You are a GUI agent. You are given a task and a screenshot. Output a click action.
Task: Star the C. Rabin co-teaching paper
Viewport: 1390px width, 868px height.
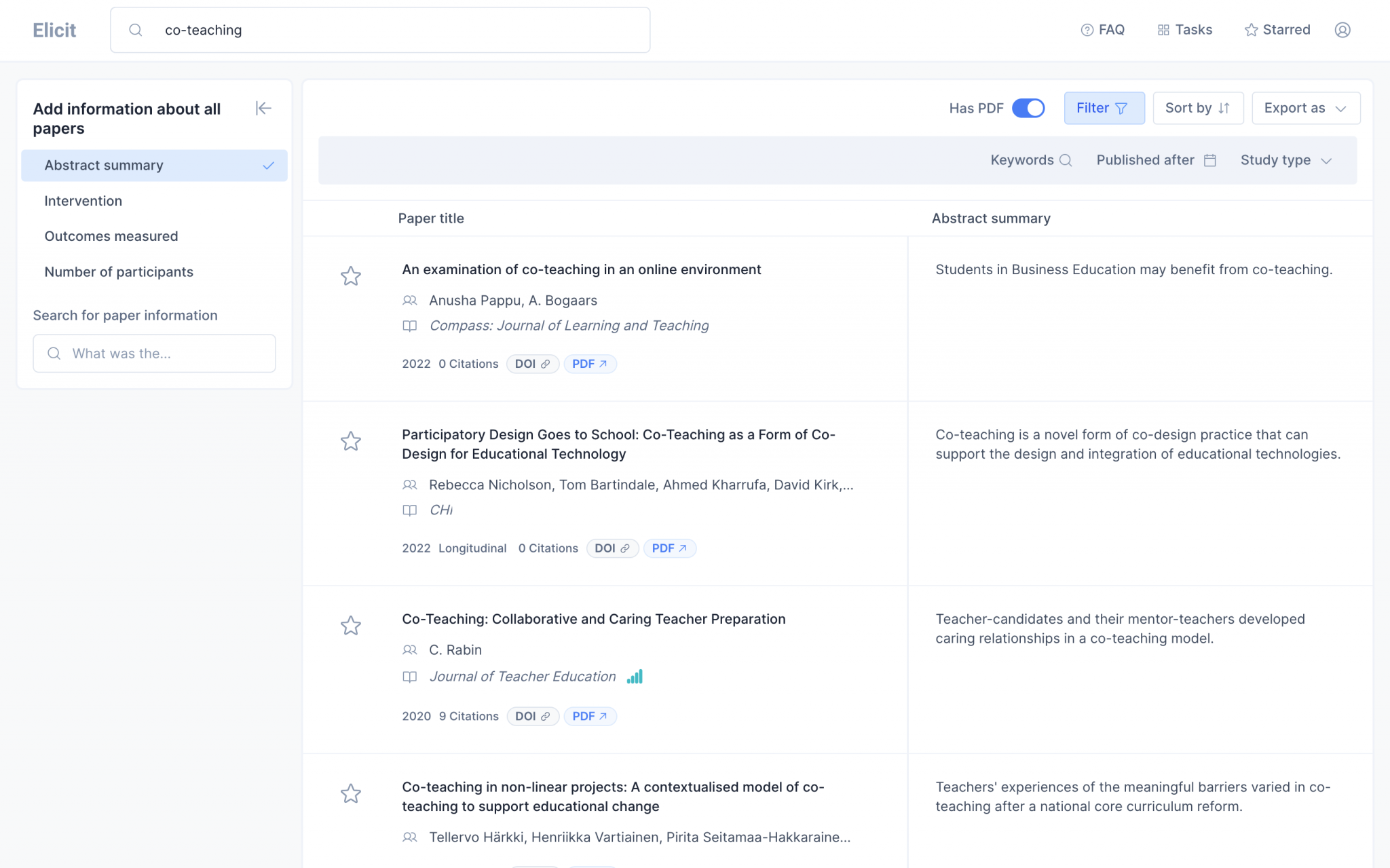[x=350, y=626]
